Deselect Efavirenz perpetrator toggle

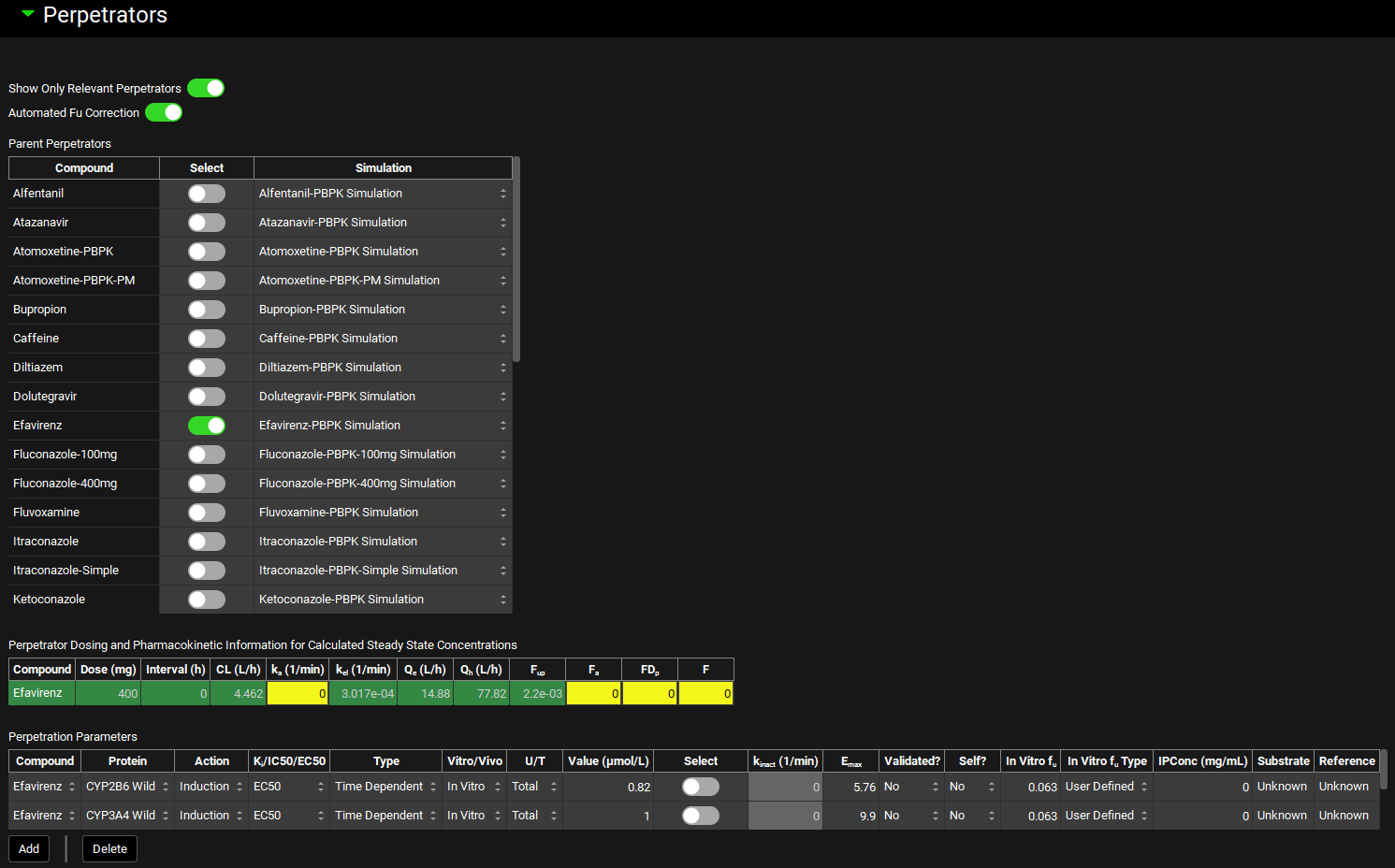point(207,426)
